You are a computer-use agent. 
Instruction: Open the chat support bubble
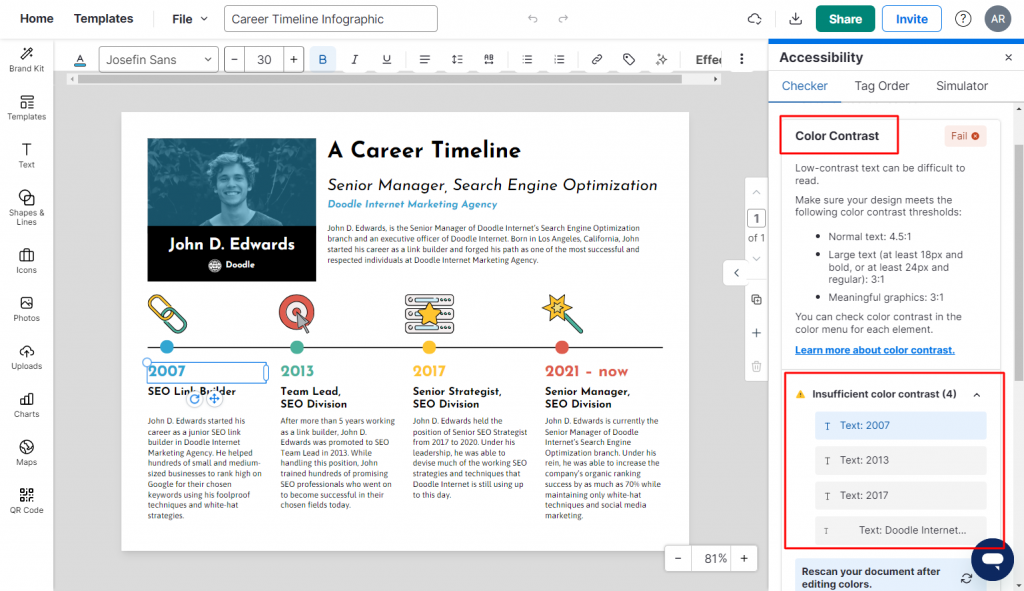coord(992,560)
